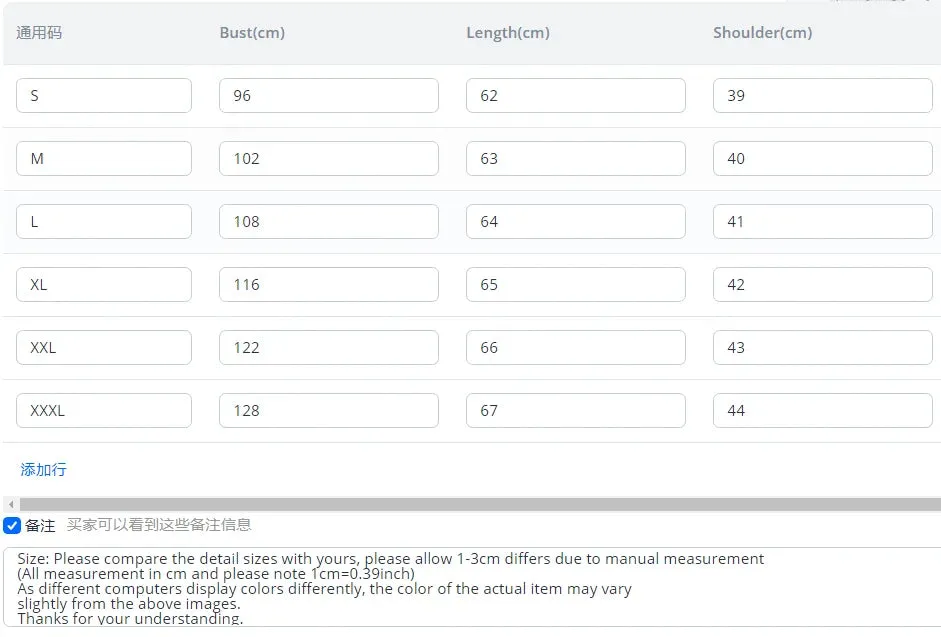Viewport: 941px width, 637px height.
Task: Click the Length field with value 63
Action: tap(576, 158)
